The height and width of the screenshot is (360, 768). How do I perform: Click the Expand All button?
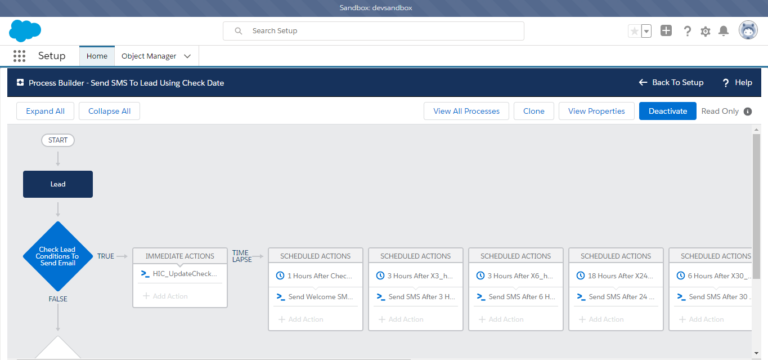(45, 111)
